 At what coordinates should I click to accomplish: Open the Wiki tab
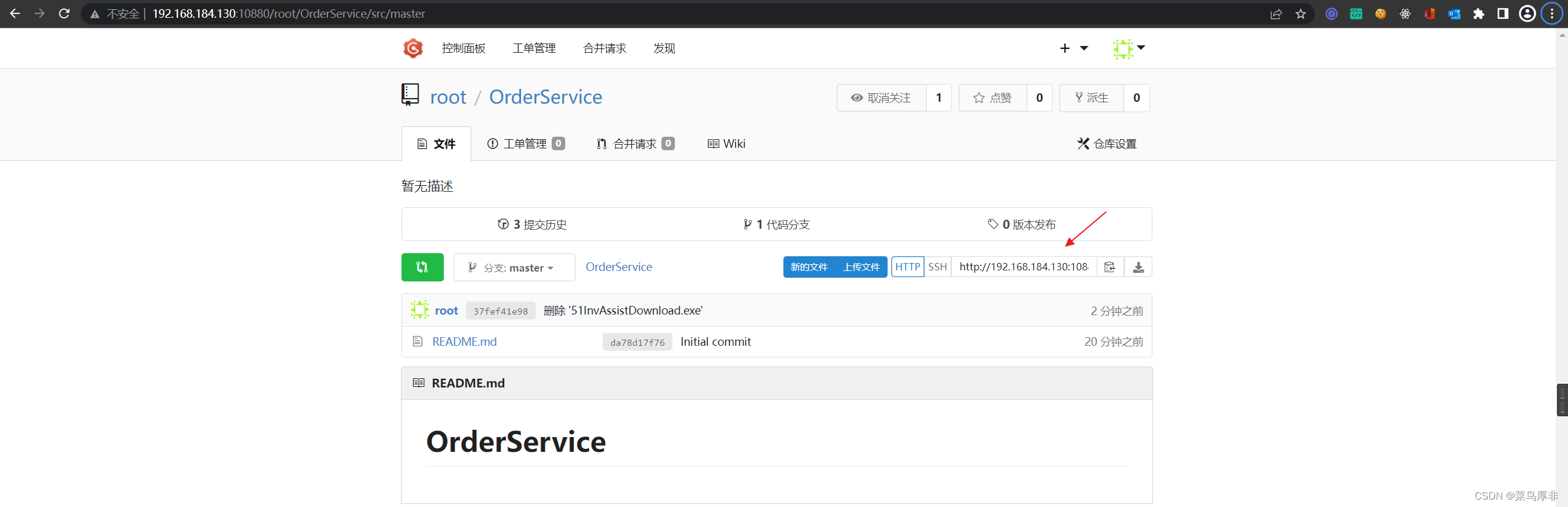click(726, 144)
